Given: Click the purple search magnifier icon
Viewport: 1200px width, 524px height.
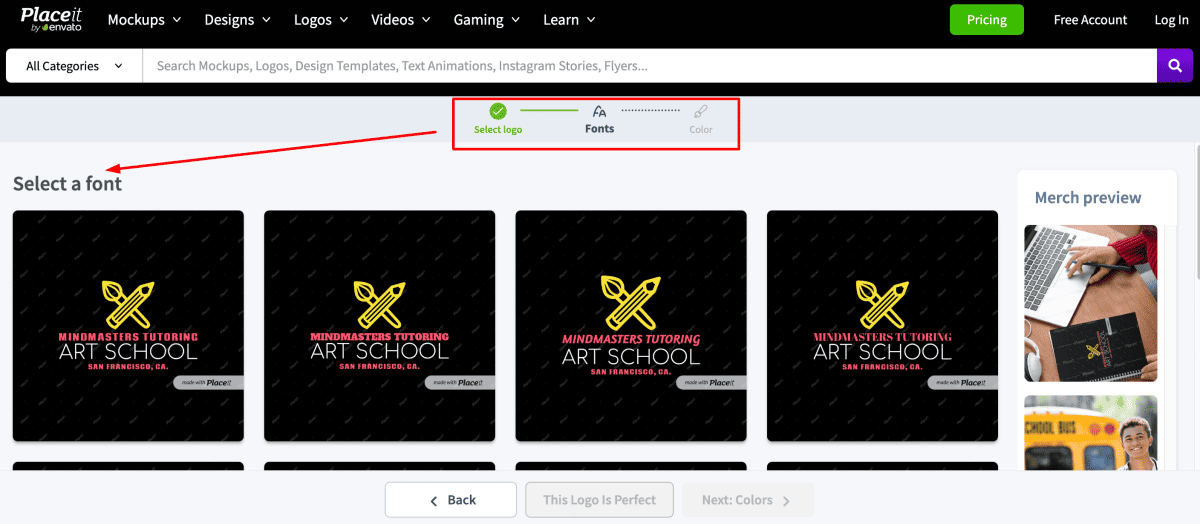Looking at the screenshot, I should pos(1175,66).
